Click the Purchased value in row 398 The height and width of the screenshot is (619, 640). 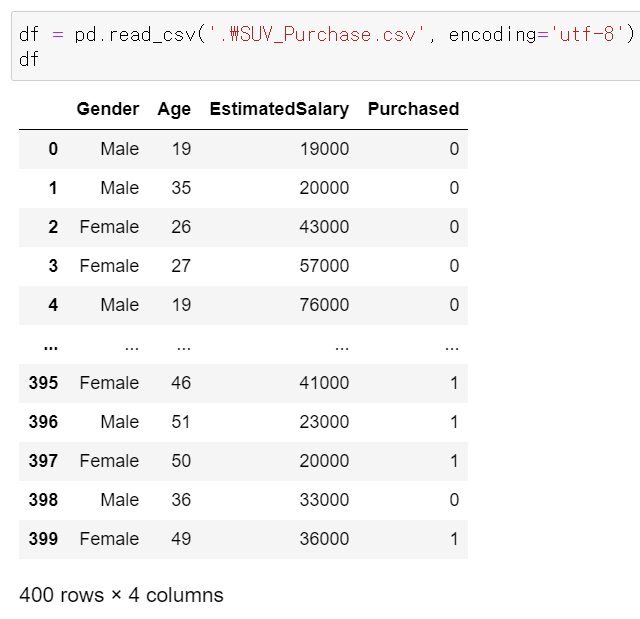(454, 500)
